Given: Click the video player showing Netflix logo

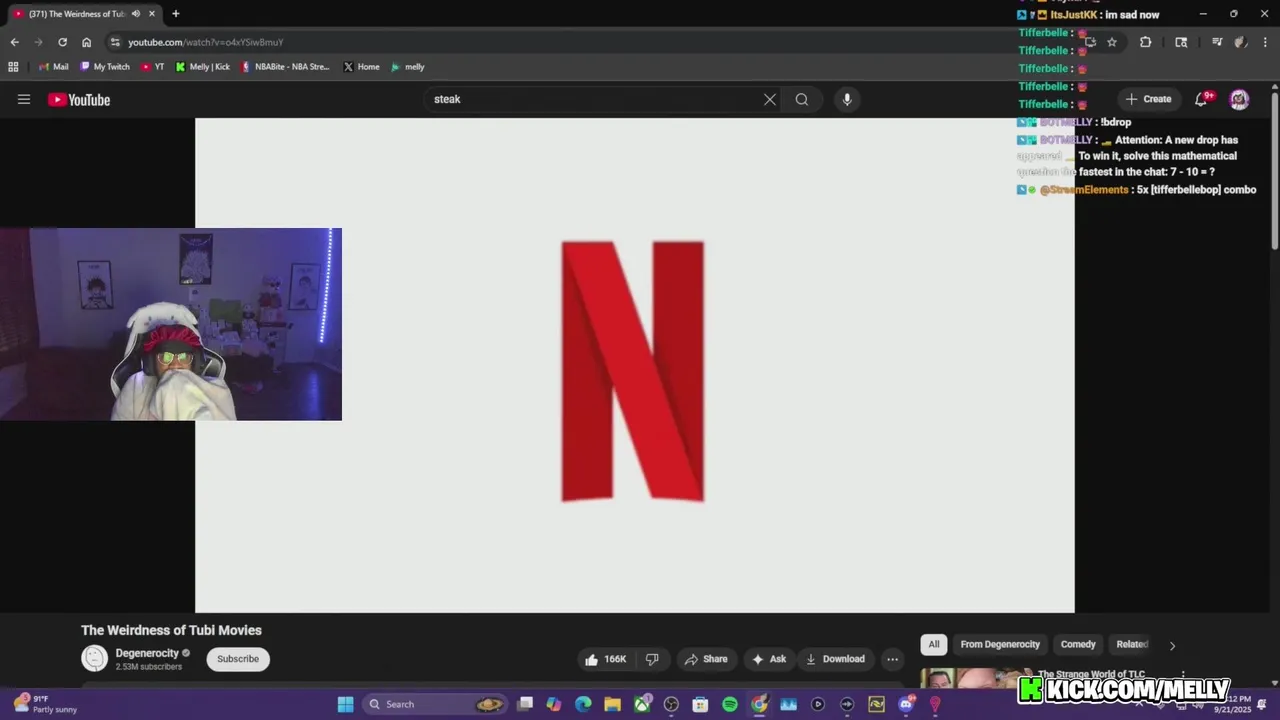Looking at the screenshot, I should (x=634, y=365).
